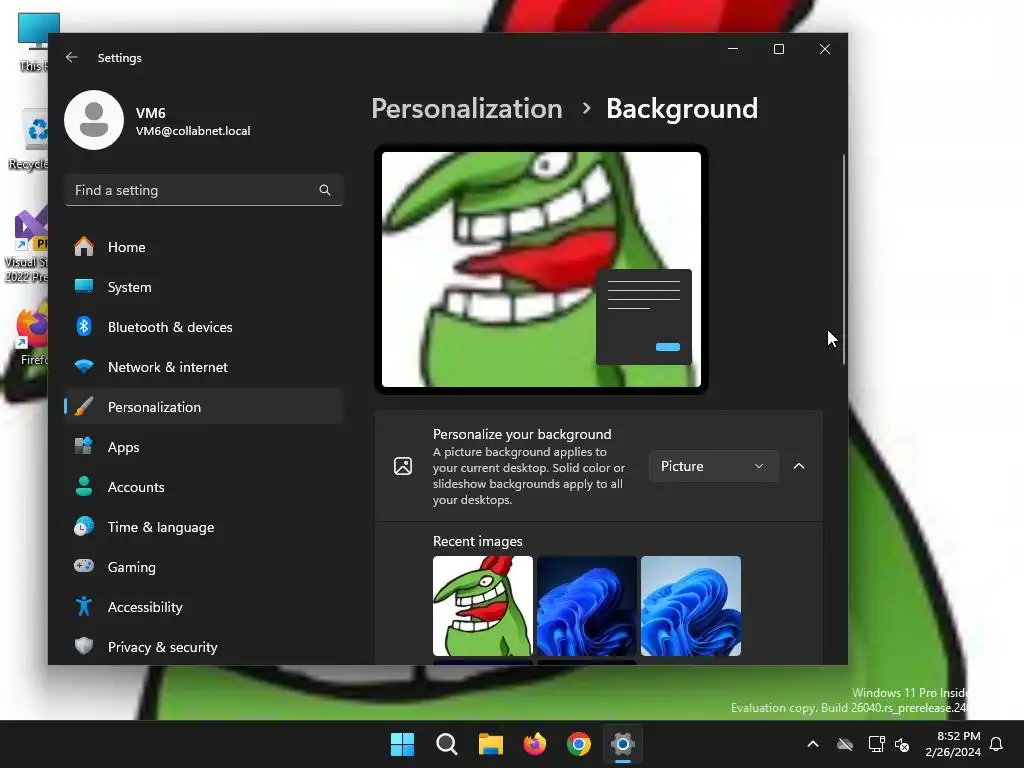Select the Recycle Bin desktop icon
Screen dimensions: 1024x768
coord(28,140)
